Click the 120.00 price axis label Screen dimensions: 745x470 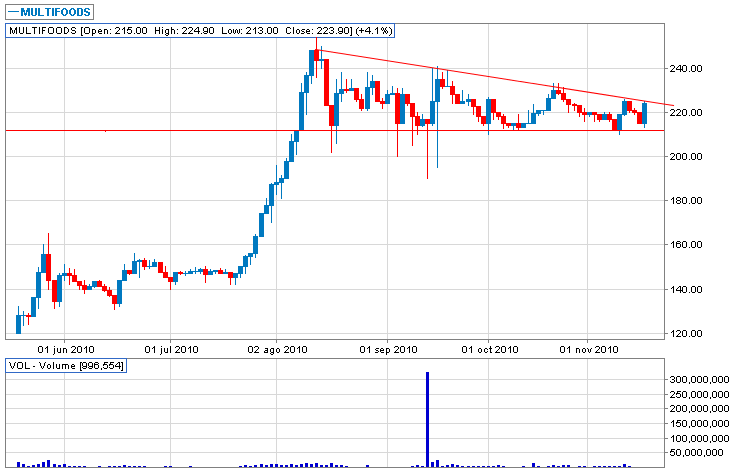(x=686, y=334)
